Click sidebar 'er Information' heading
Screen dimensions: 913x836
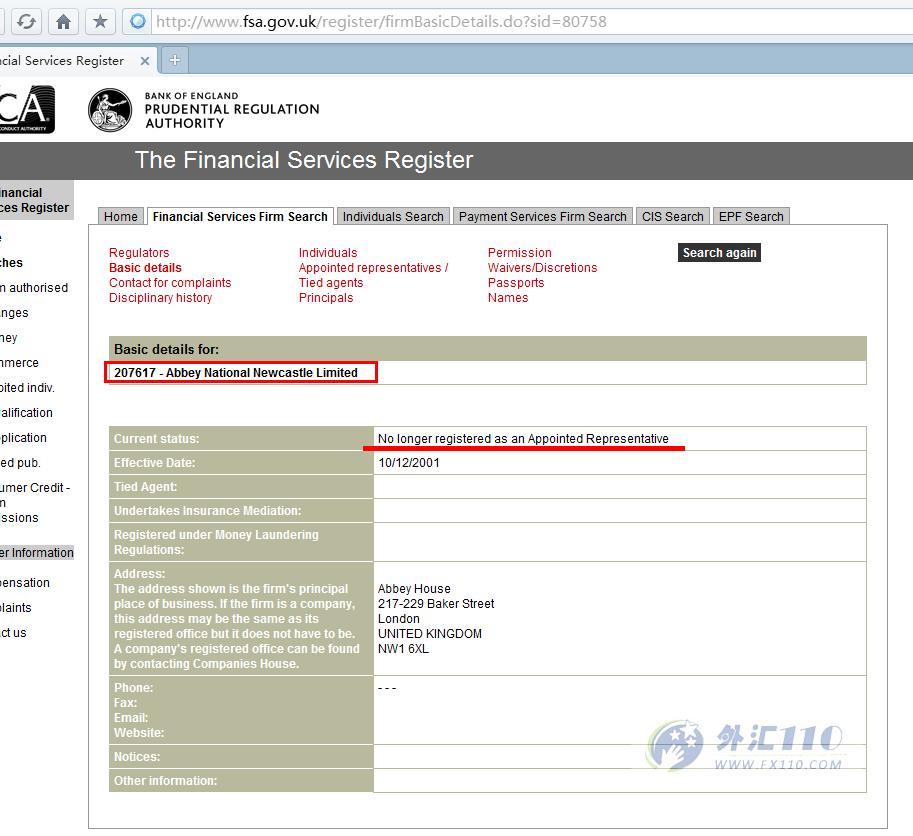[x=37, y=552]
